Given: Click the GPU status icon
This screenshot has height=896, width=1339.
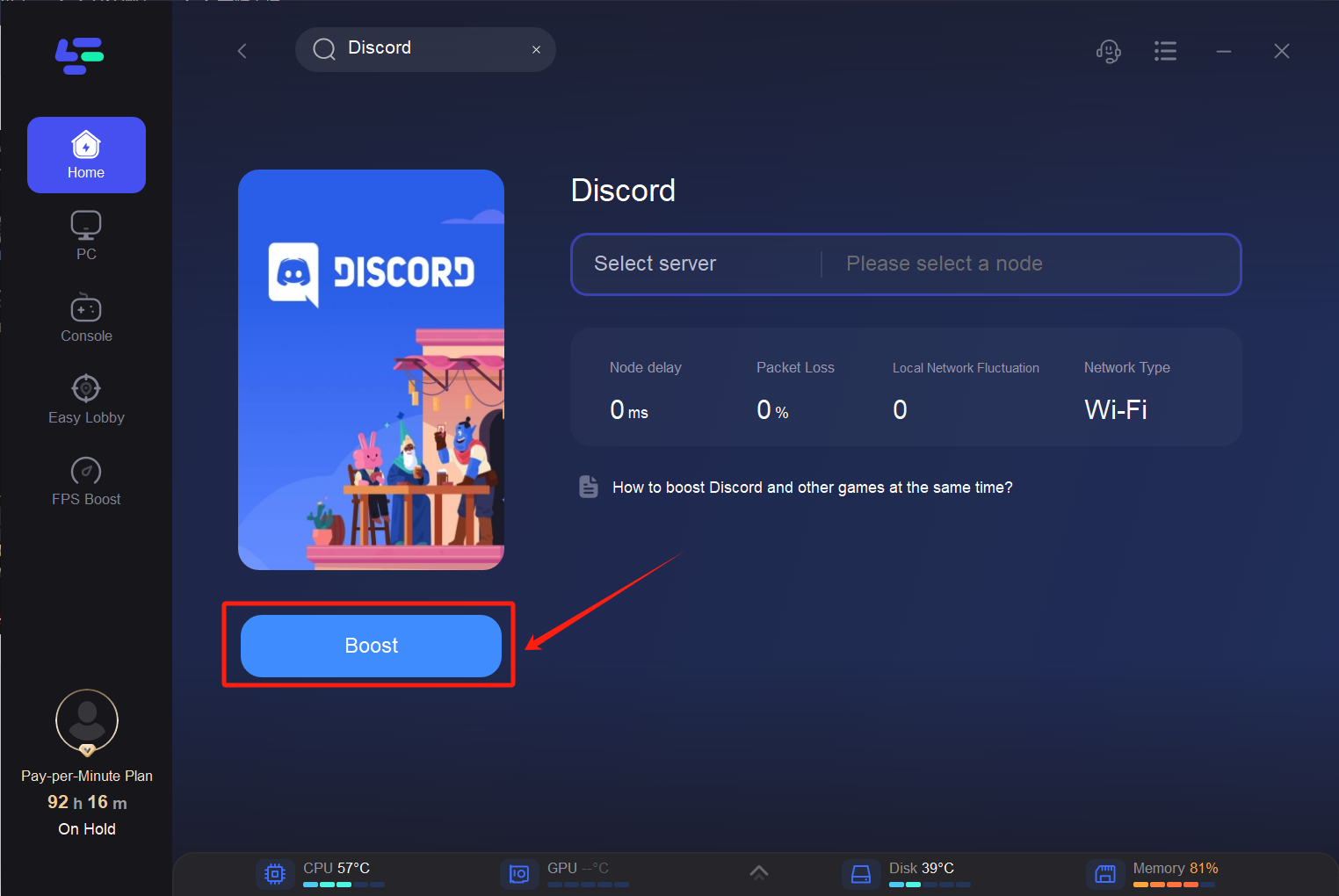Looking at the screenshot, I should [519, 874].
